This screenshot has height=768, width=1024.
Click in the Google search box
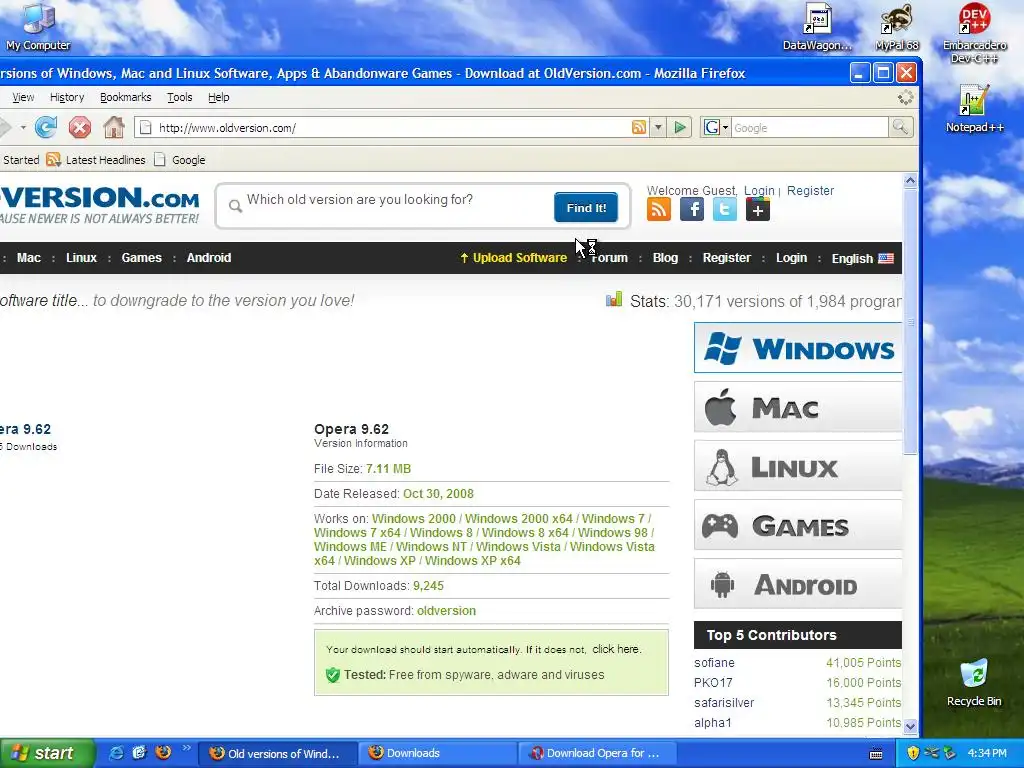coord(810,127)
